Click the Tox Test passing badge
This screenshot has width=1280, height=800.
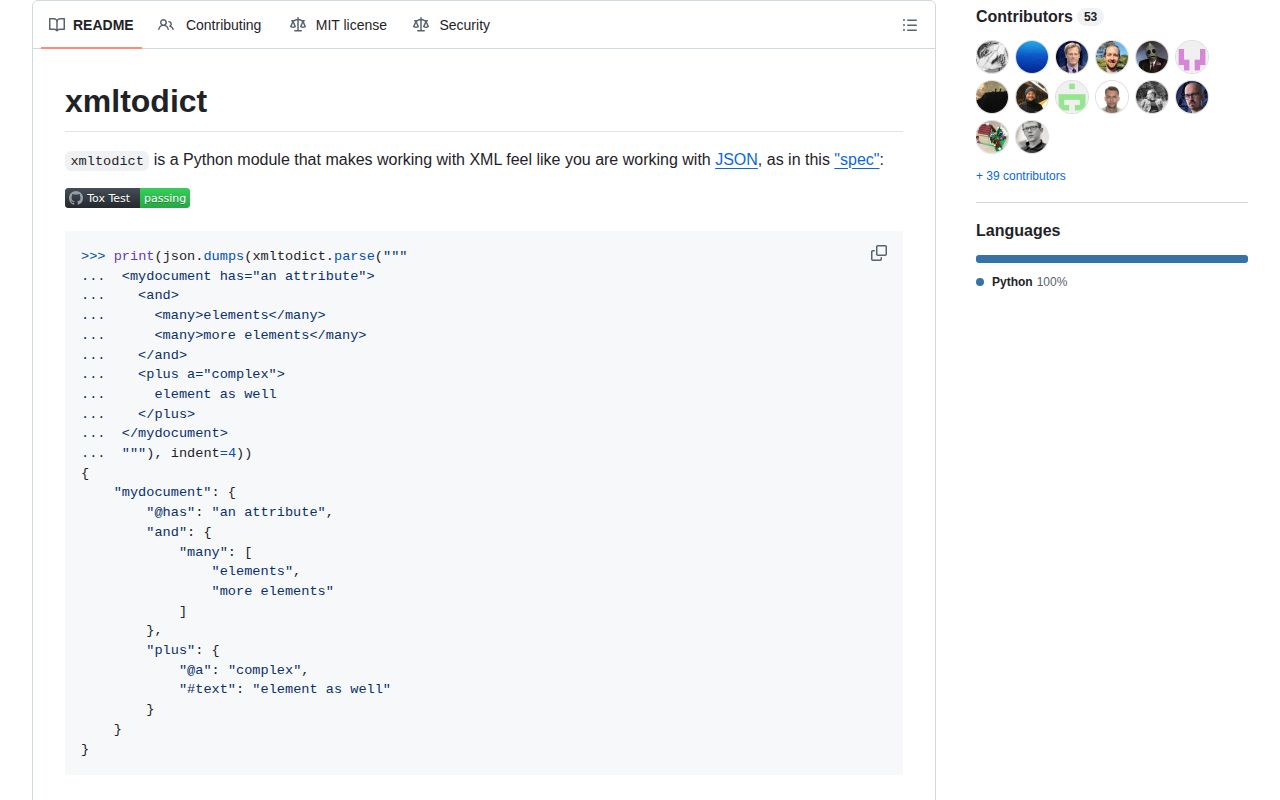click(x=128, y=198)
